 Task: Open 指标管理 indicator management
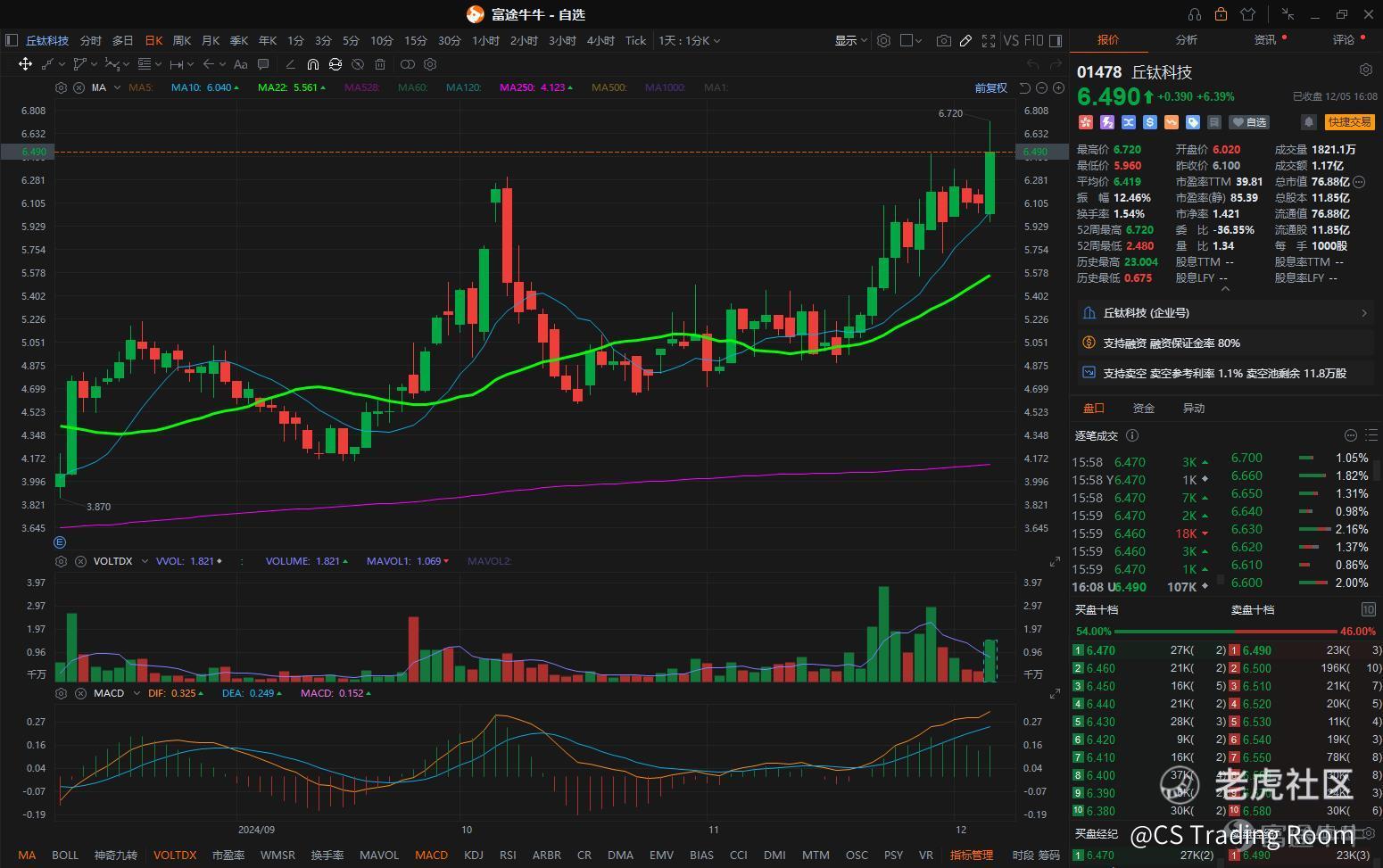click(x=972, y=855)
